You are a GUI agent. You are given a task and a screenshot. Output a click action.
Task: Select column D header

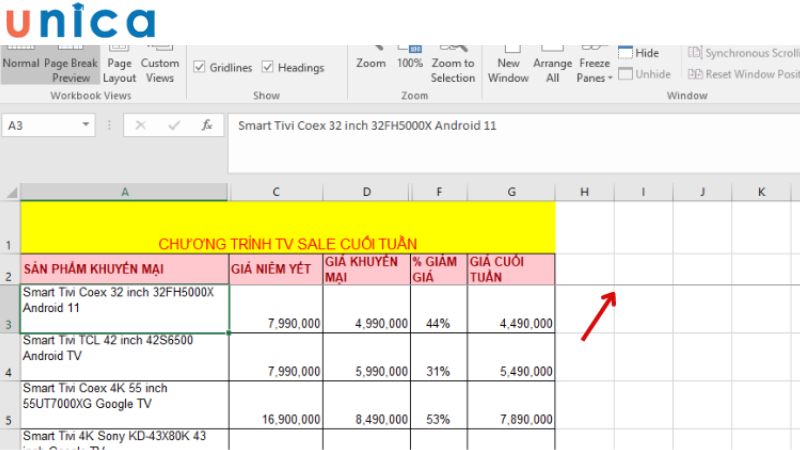(367, 192)
